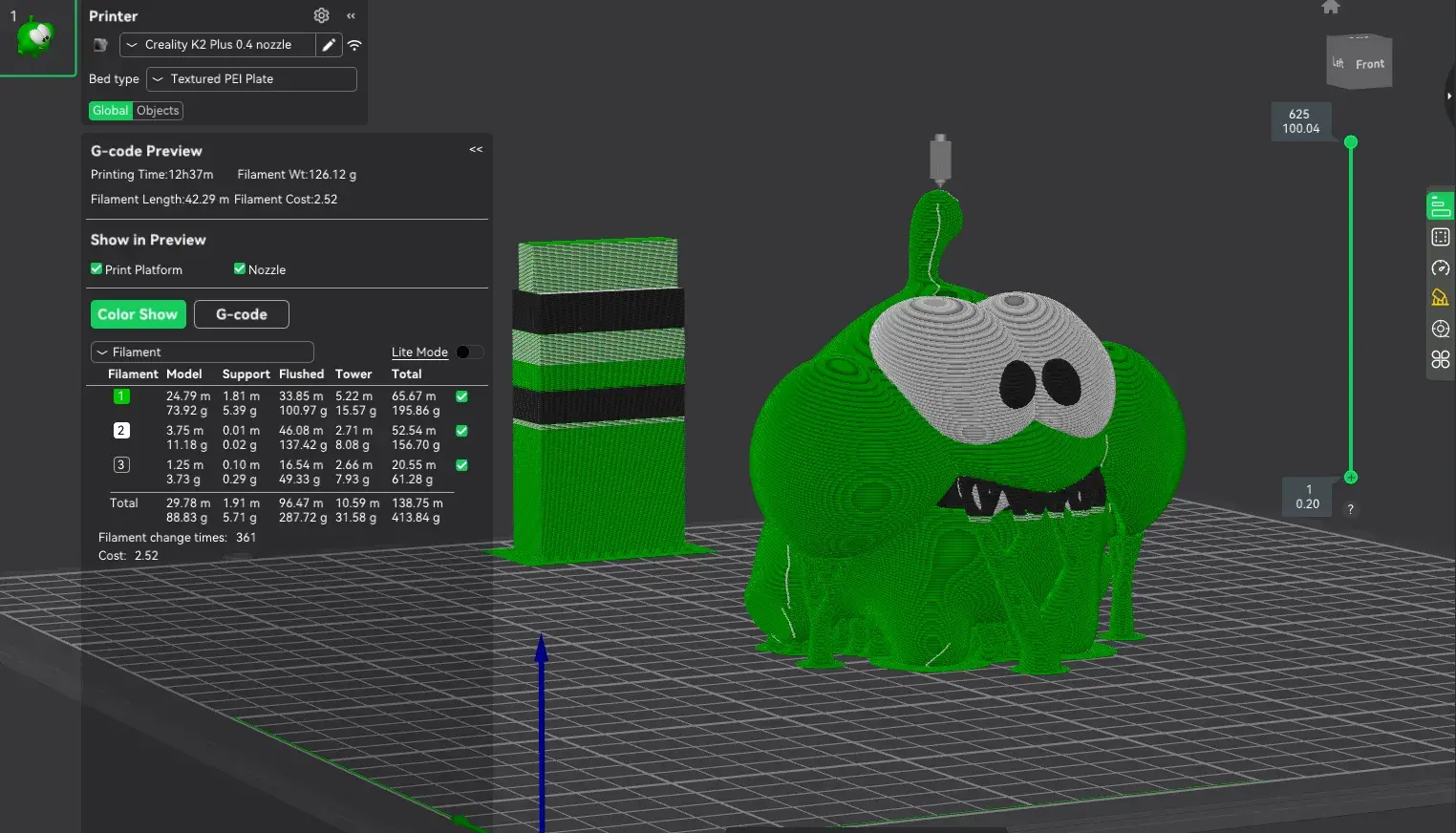Screen dimensions: 1456x833
Task: Switch to the Global tab
Action: (x=110, y=111)
